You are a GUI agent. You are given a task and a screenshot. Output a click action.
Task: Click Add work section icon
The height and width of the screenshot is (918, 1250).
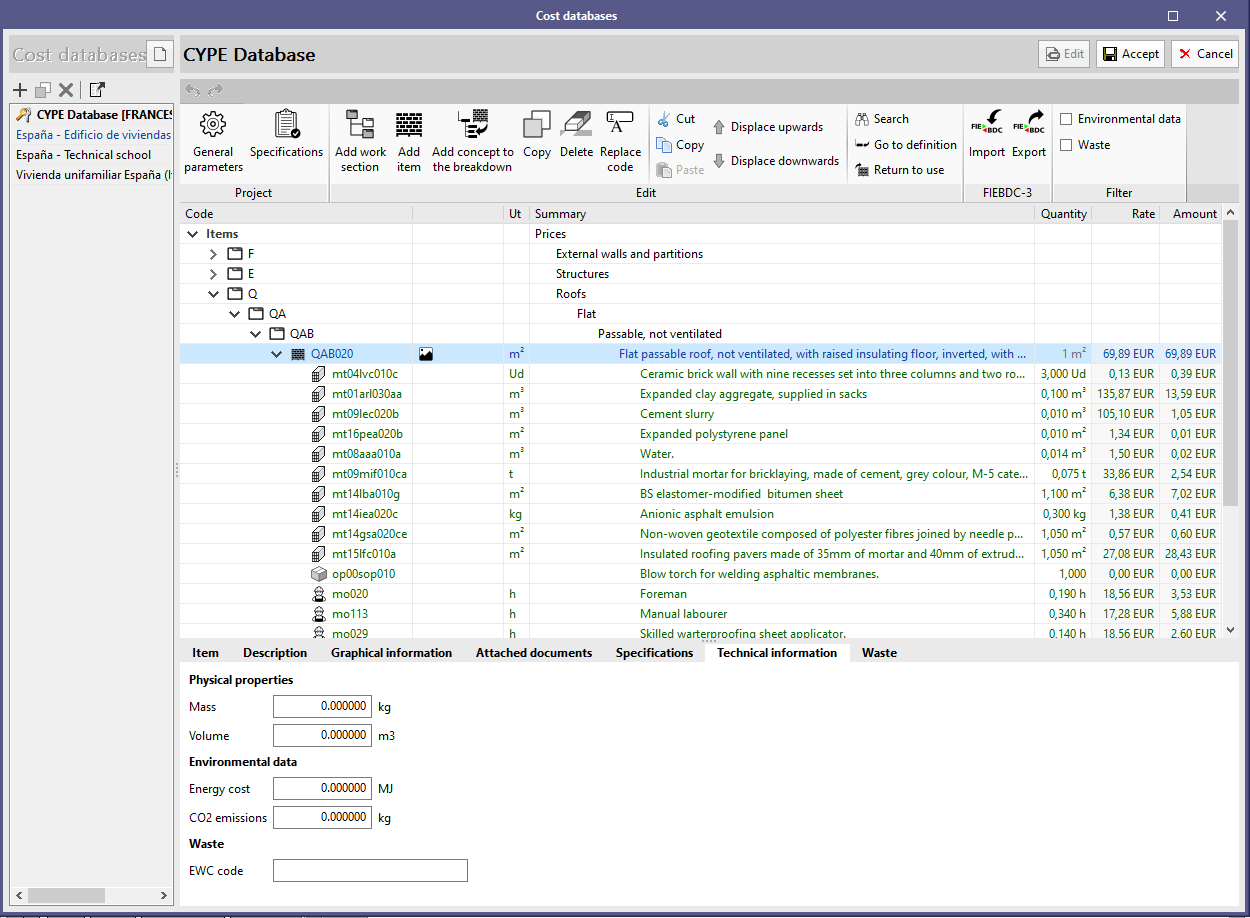point(360,140)
